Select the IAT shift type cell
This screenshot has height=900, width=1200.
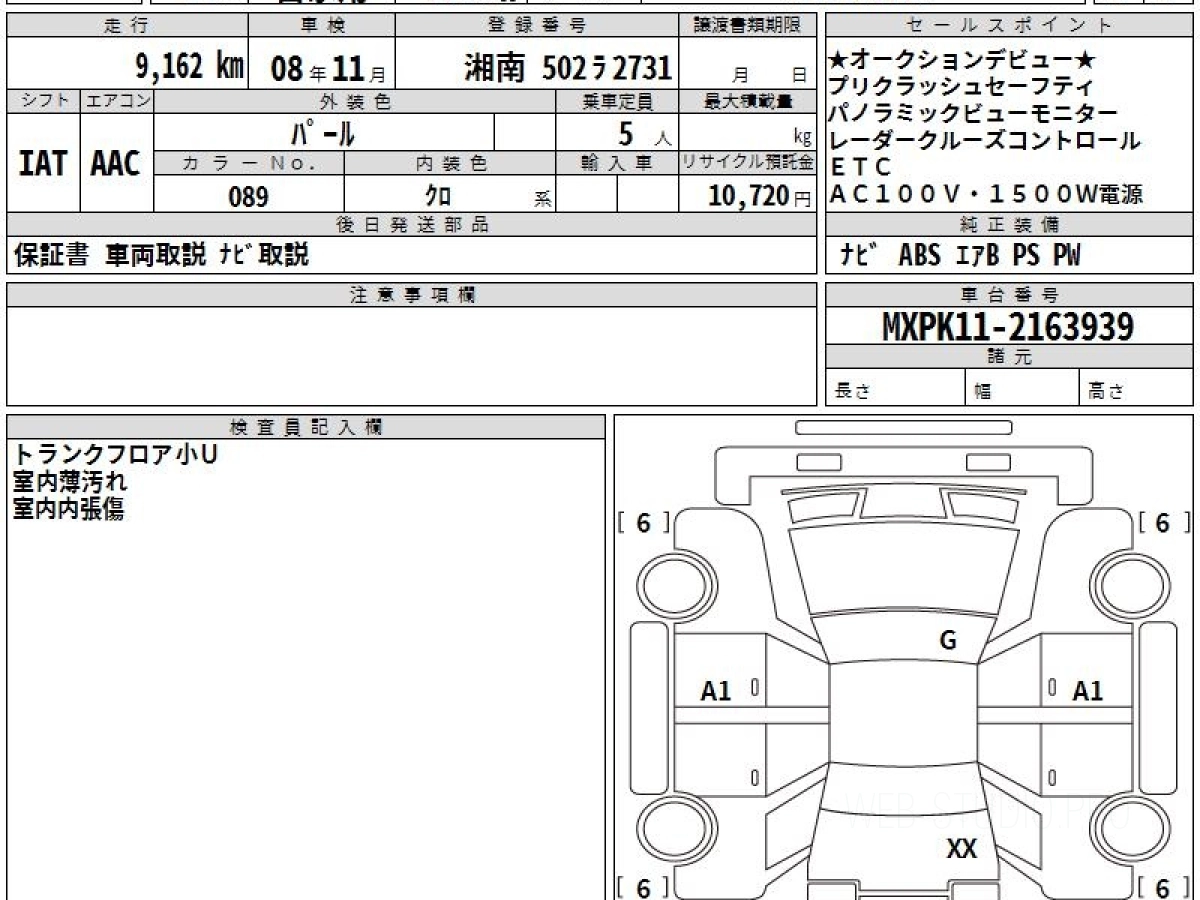point(43,163)
